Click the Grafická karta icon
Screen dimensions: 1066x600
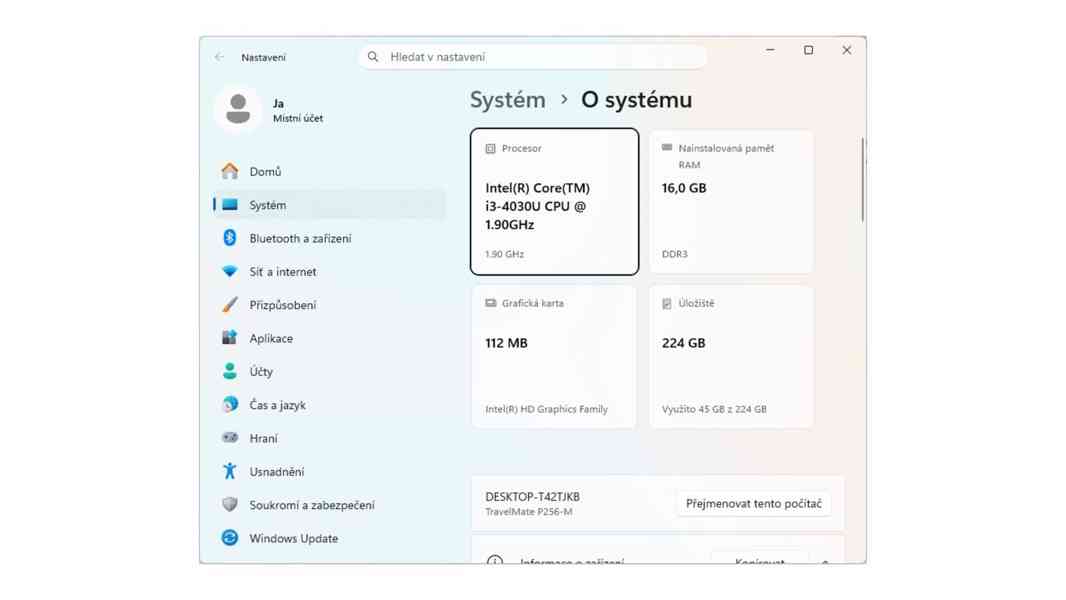coord(490,303)
